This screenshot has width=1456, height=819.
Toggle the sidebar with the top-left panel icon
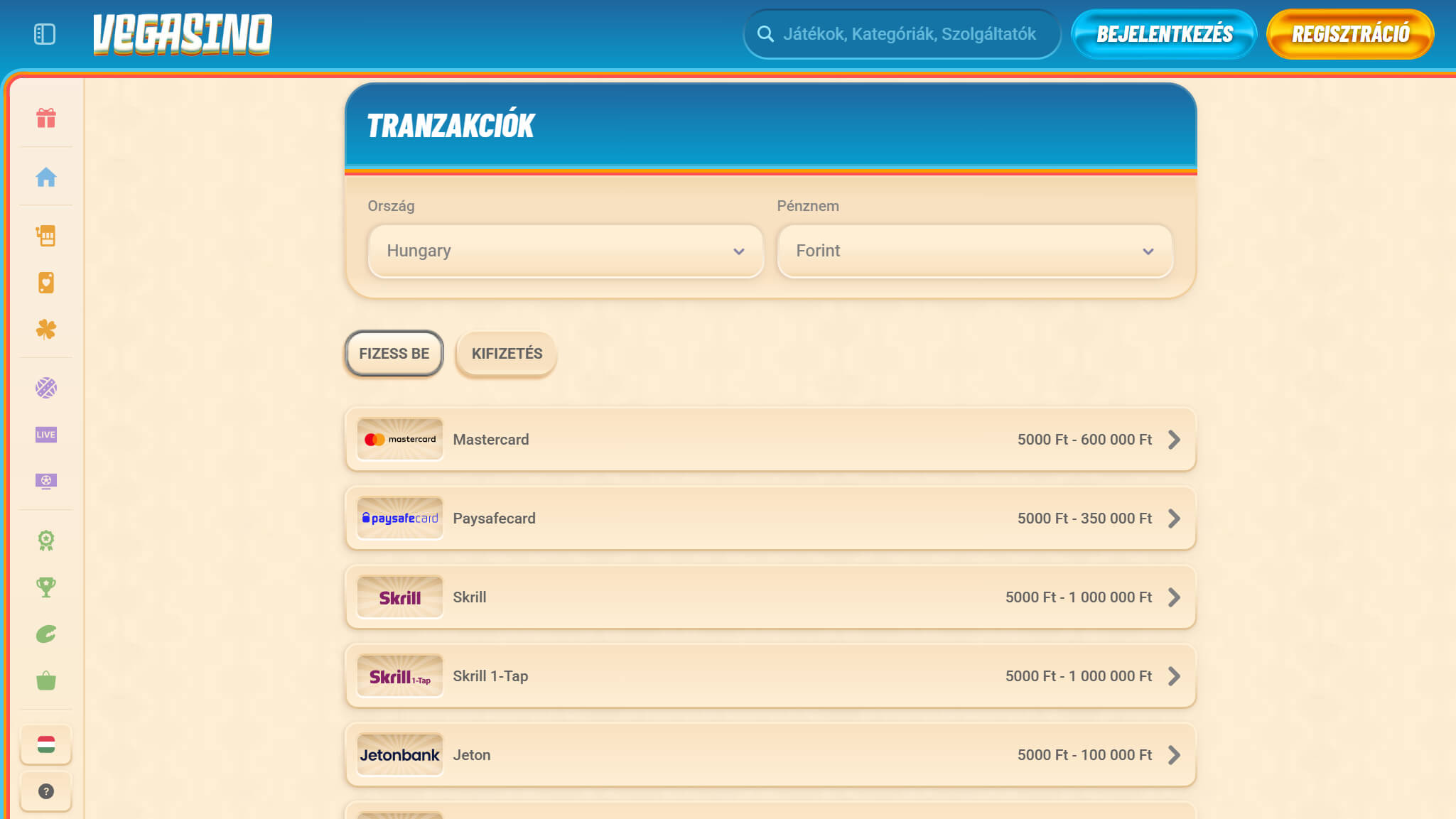(44, 33)
